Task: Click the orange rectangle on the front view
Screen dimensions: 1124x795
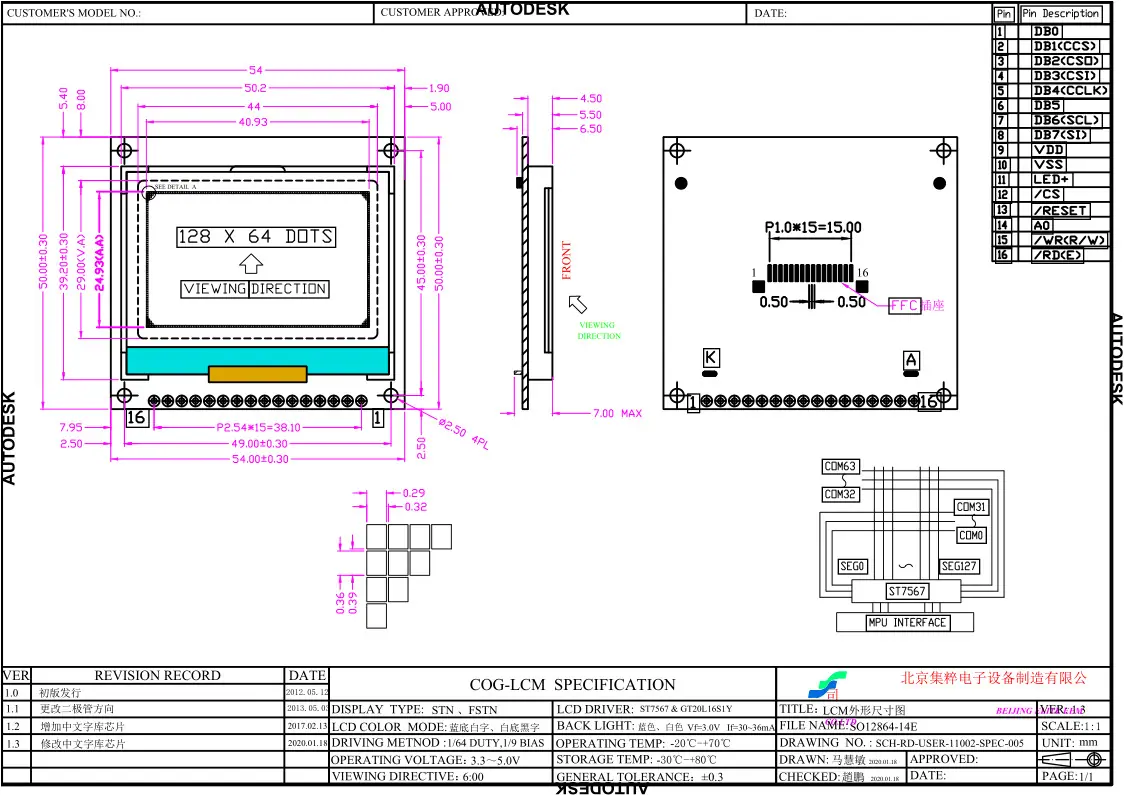Action: click(x=256, y=373)
